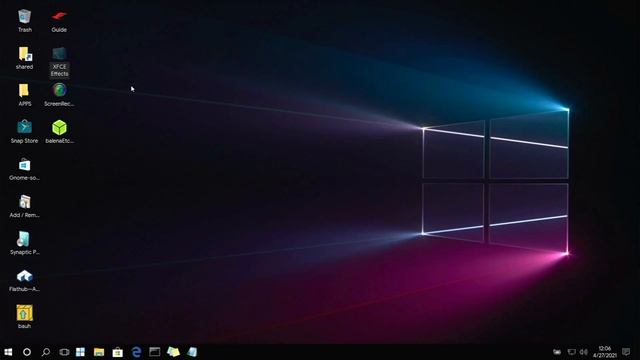This screenshot has width=640, height=360.
Task: Launch the Edge-style browser taskbar icon
Action: [136, 352]
